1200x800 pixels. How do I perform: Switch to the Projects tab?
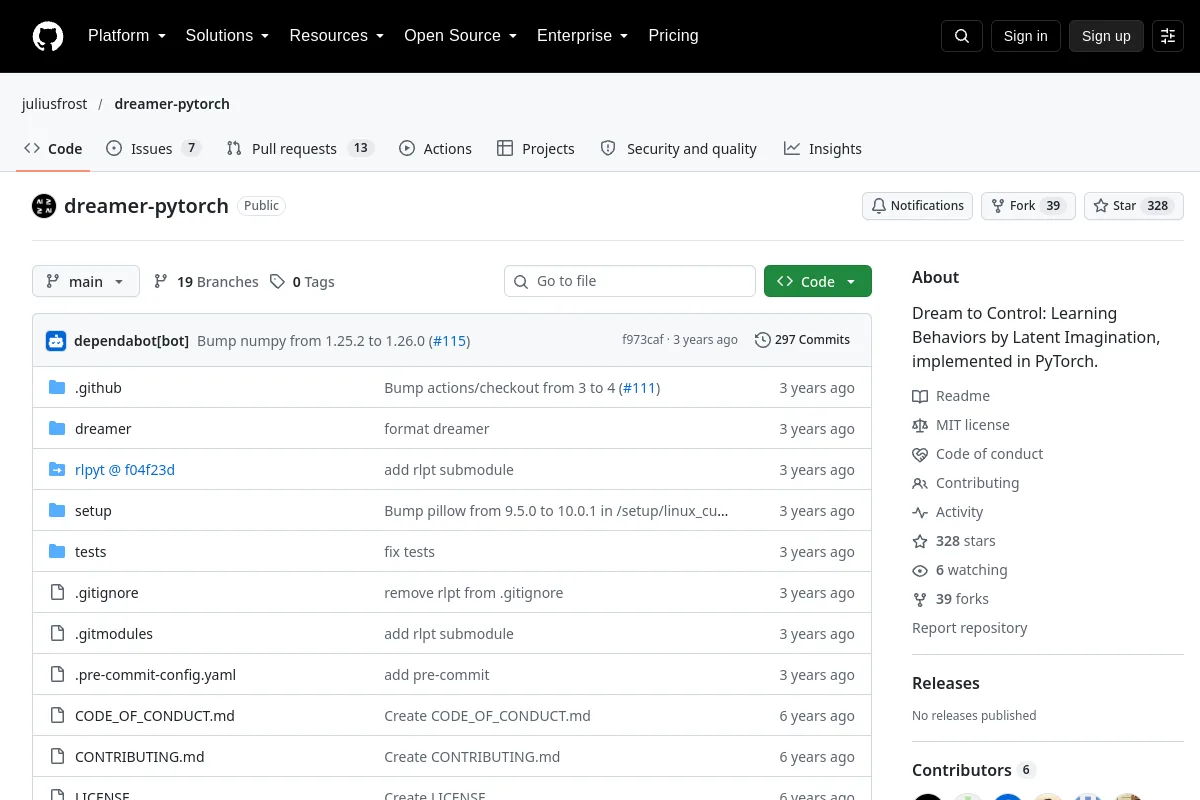point(536,148)
